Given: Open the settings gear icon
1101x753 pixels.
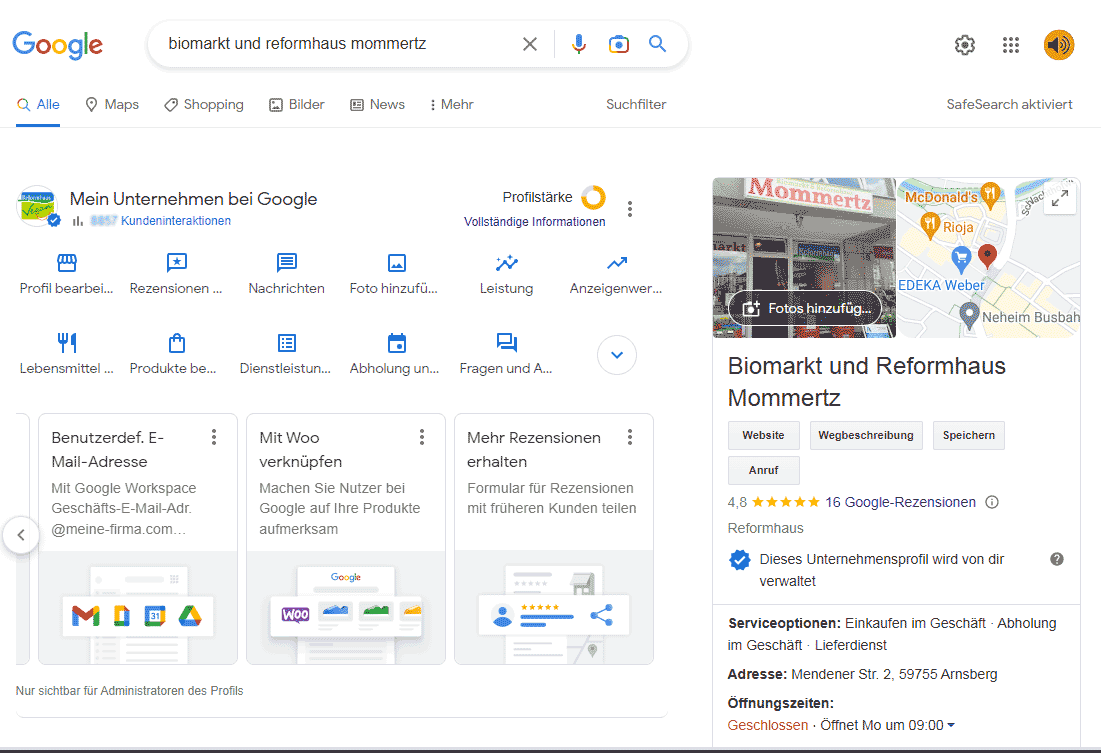Looking at the screenshot, I should (x=965, y=45).
